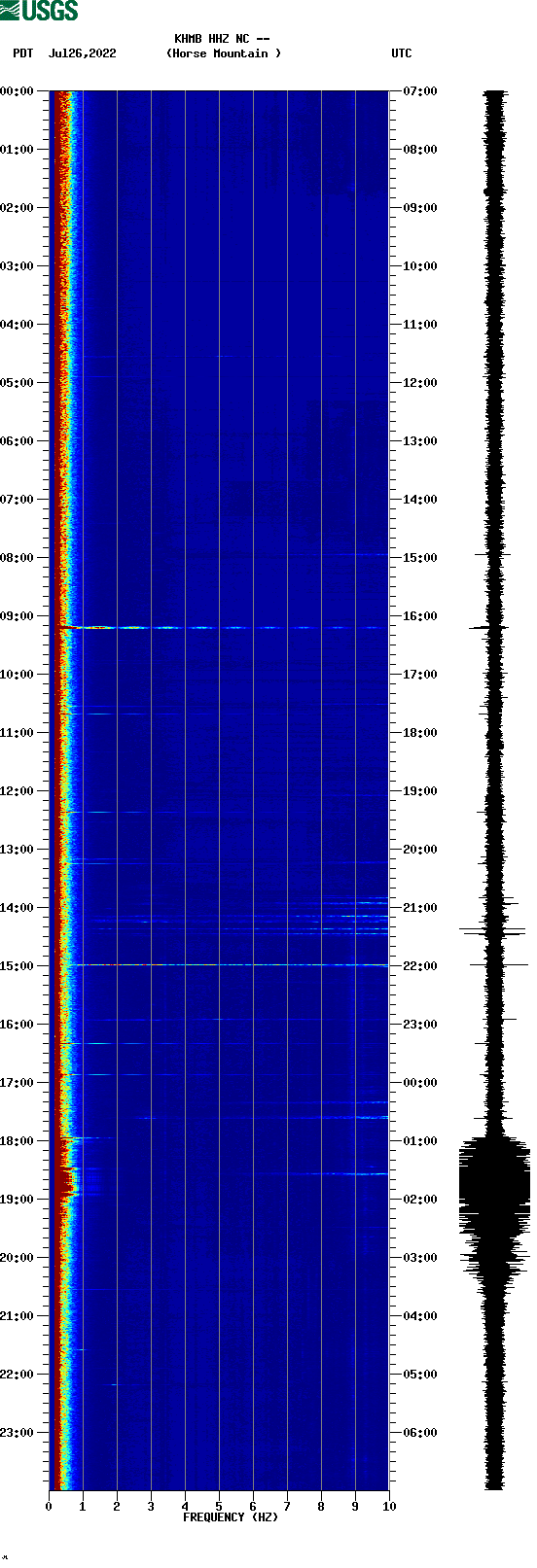Click the 3 Hz frequency tick label
The image size is (537, 1568).
click(151, 1507)
